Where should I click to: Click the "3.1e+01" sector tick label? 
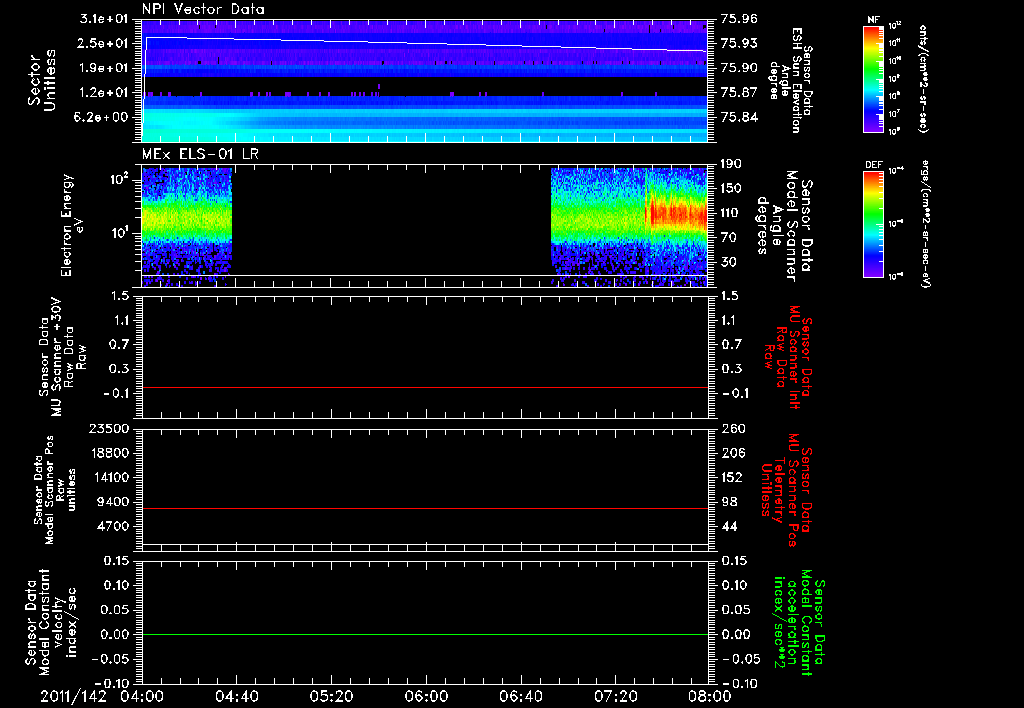(x=104, y=19)
